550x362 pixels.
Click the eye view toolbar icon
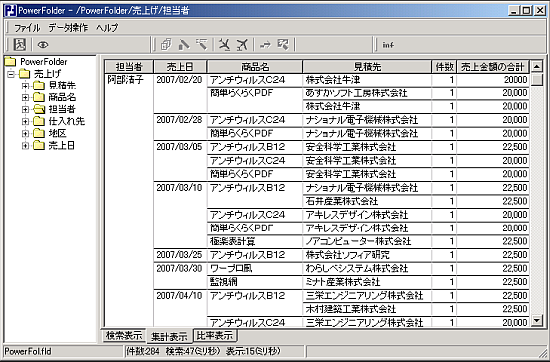point(43,45)
